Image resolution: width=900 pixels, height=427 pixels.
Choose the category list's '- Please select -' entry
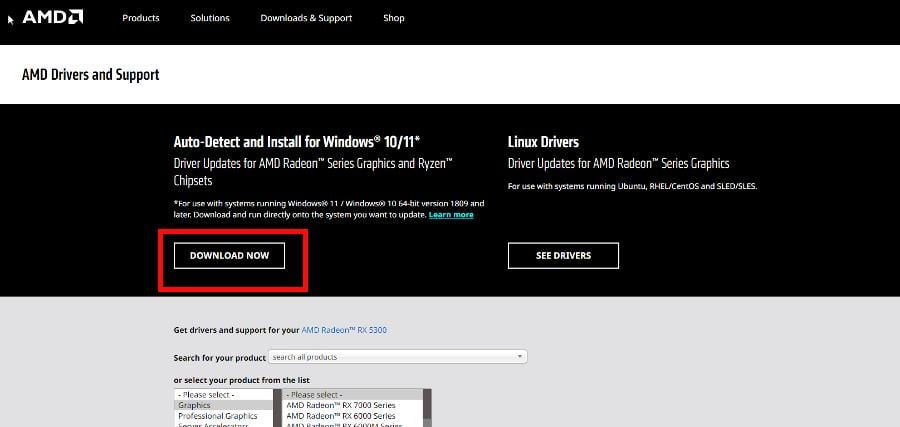224,395
